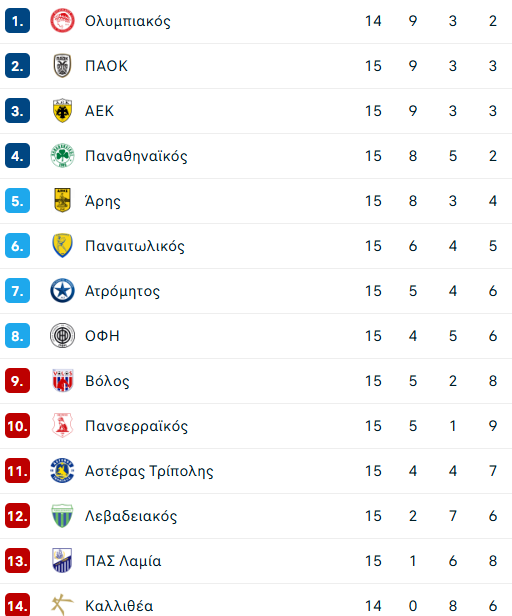The image size is (512, 616).
Task: Open the Παναιτωλικός crest icon
Action: [62, 246]
